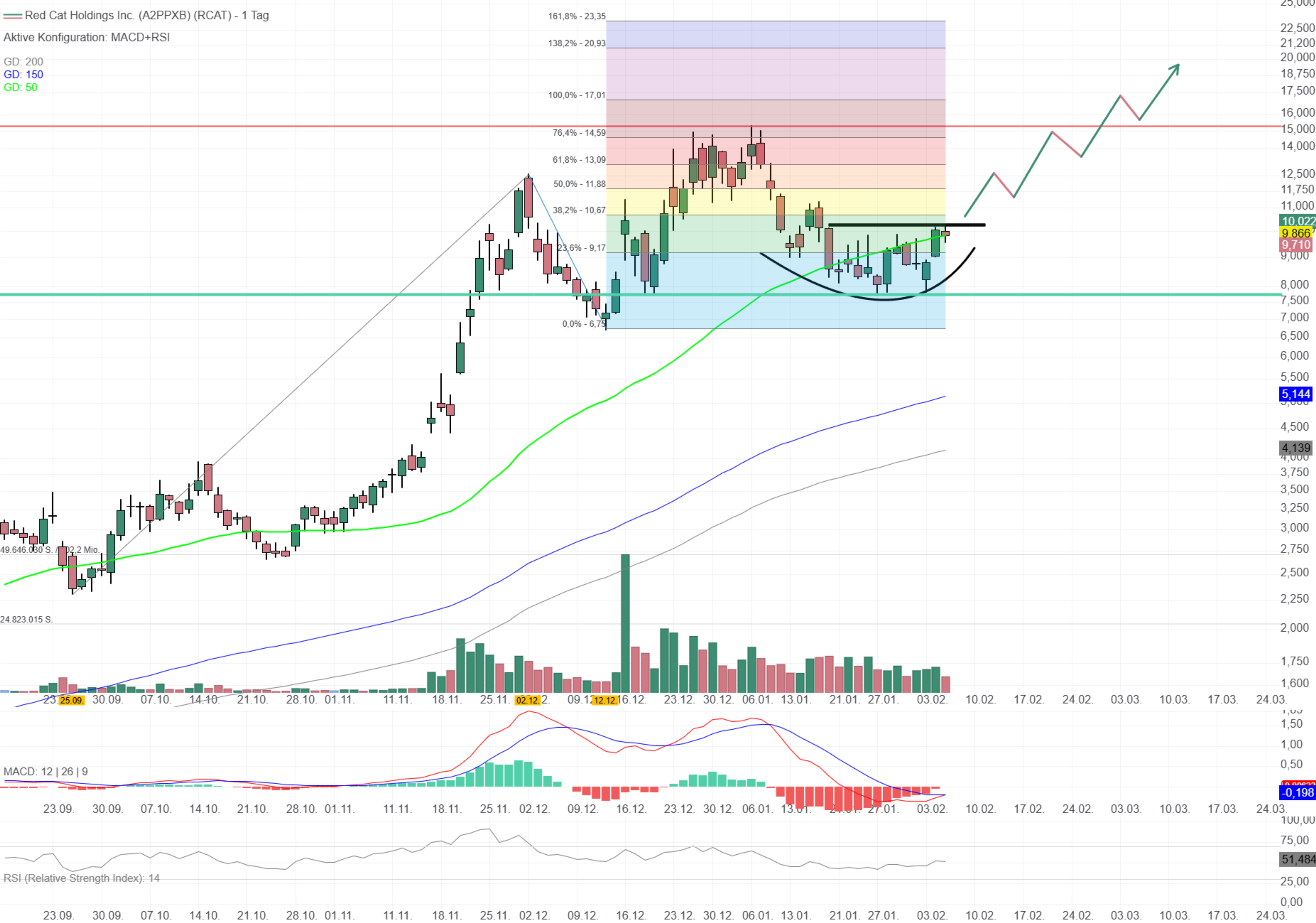1316x923 pixels.
Task: Select the 23,6% - 9,17 Fibonacci label
Action: 581,248
